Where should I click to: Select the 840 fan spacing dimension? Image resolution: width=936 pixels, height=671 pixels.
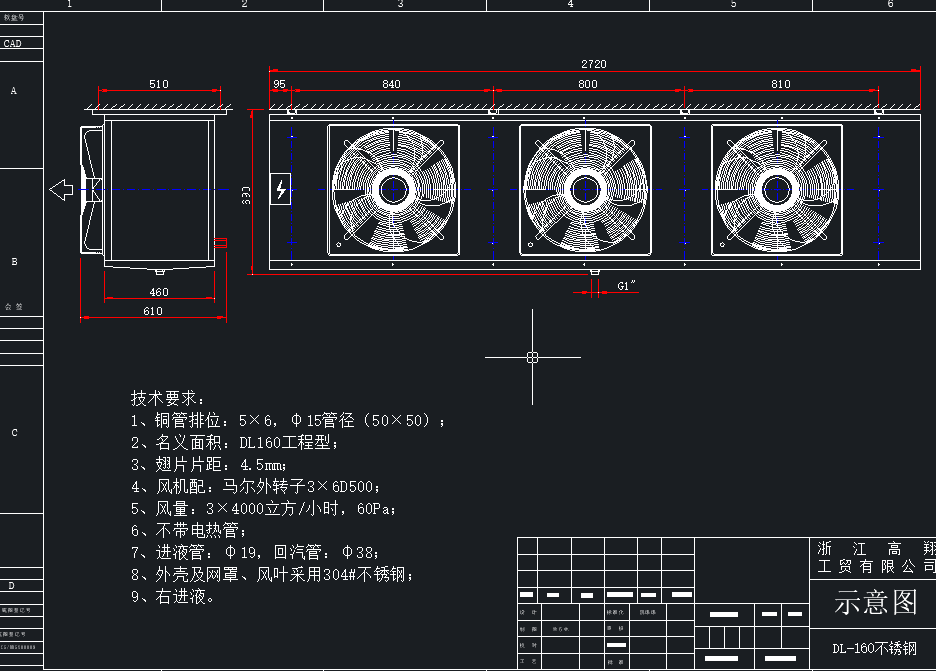pos(391,85)
